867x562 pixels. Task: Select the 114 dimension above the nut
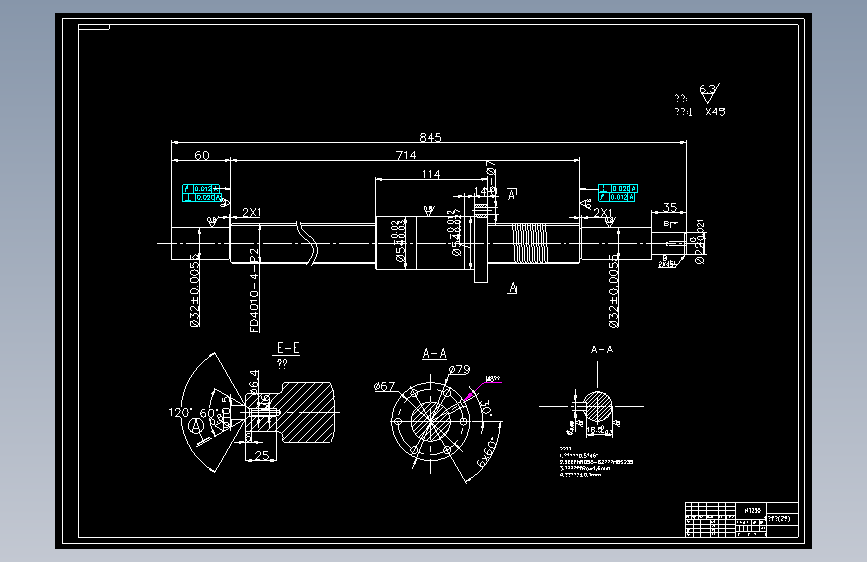(x=431, y=174)
